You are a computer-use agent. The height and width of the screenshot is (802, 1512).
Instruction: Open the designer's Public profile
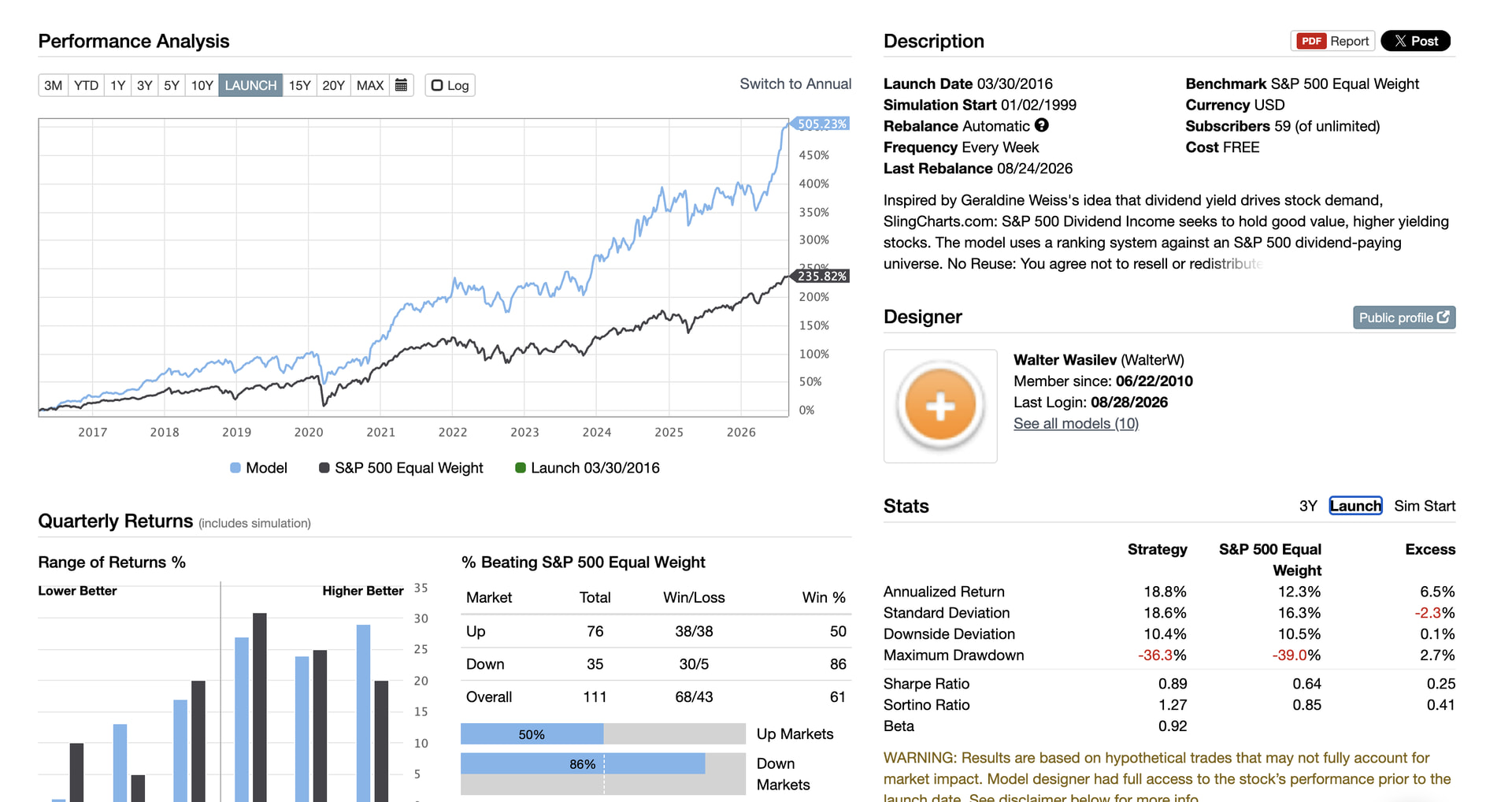(x=1404, y=317)
